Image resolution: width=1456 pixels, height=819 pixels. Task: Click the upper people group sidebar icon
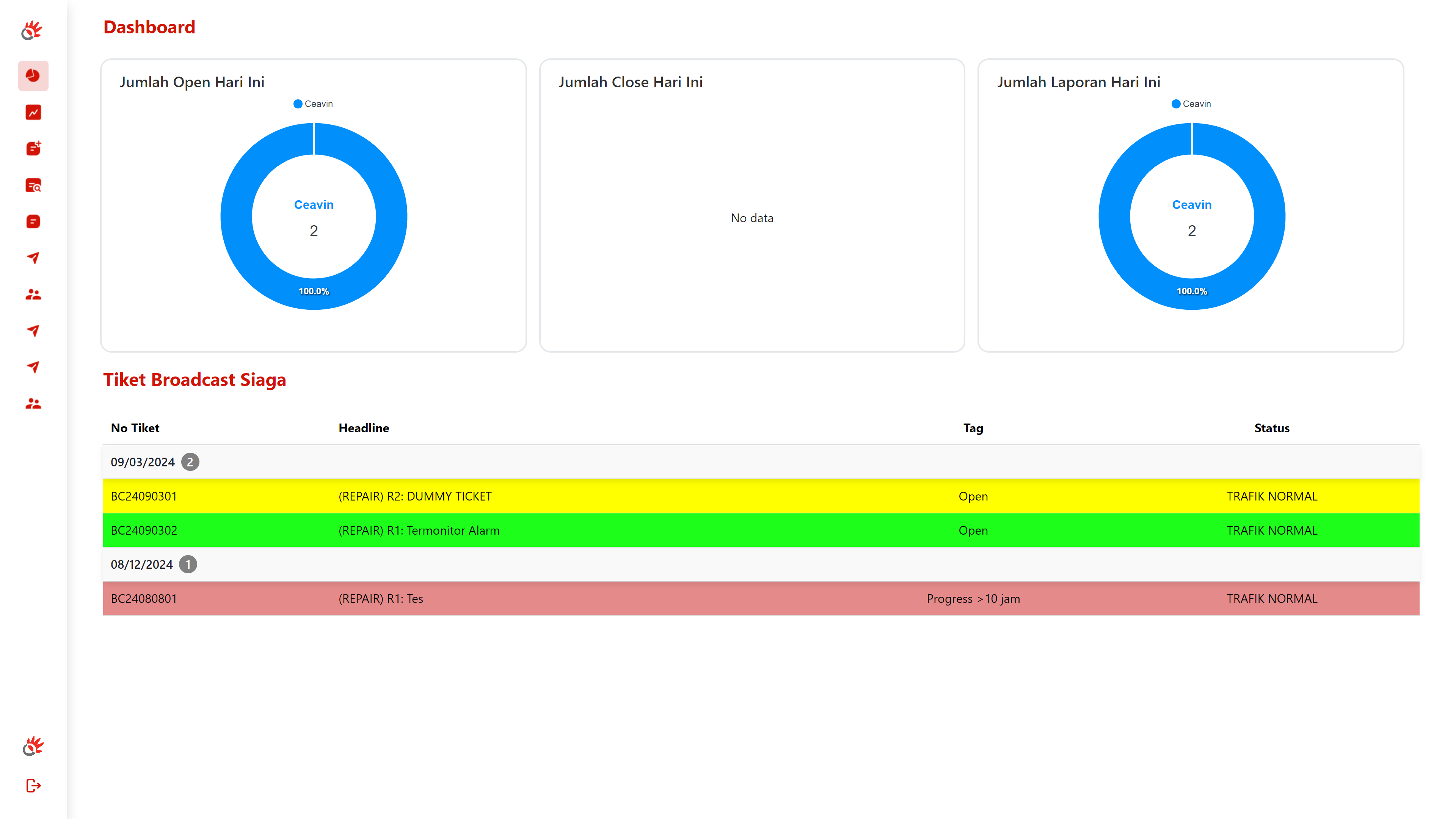coord(33,295)
